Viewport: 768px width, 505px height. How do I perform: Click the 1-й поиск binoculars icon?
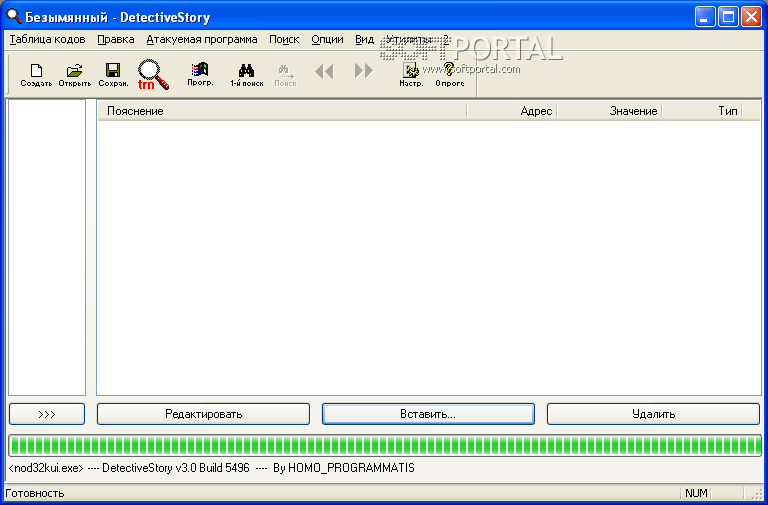246,75
